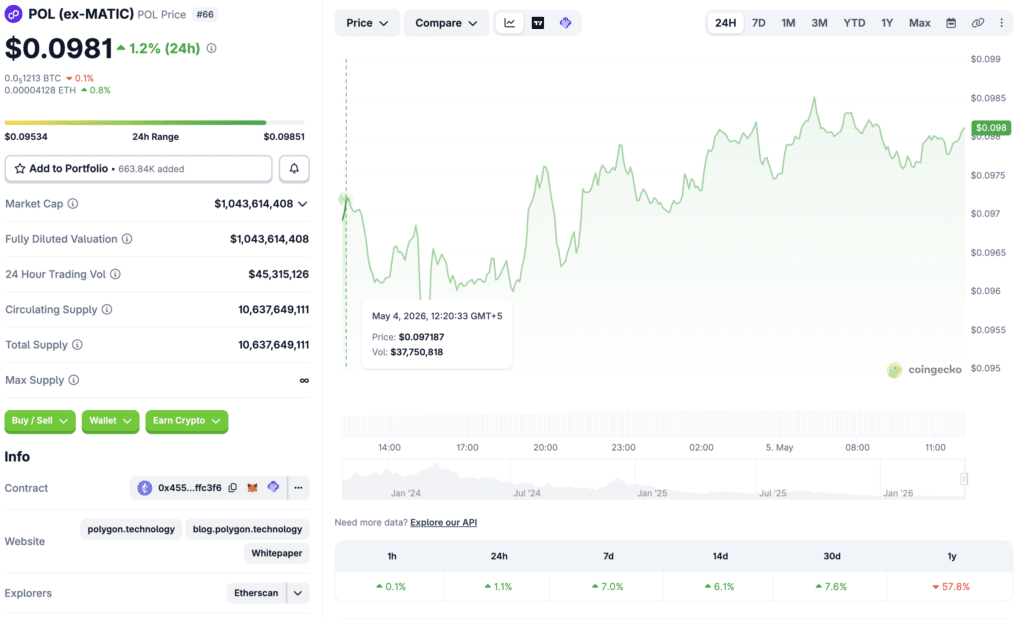Select the 24H timeframe

(x=725, y=23)
